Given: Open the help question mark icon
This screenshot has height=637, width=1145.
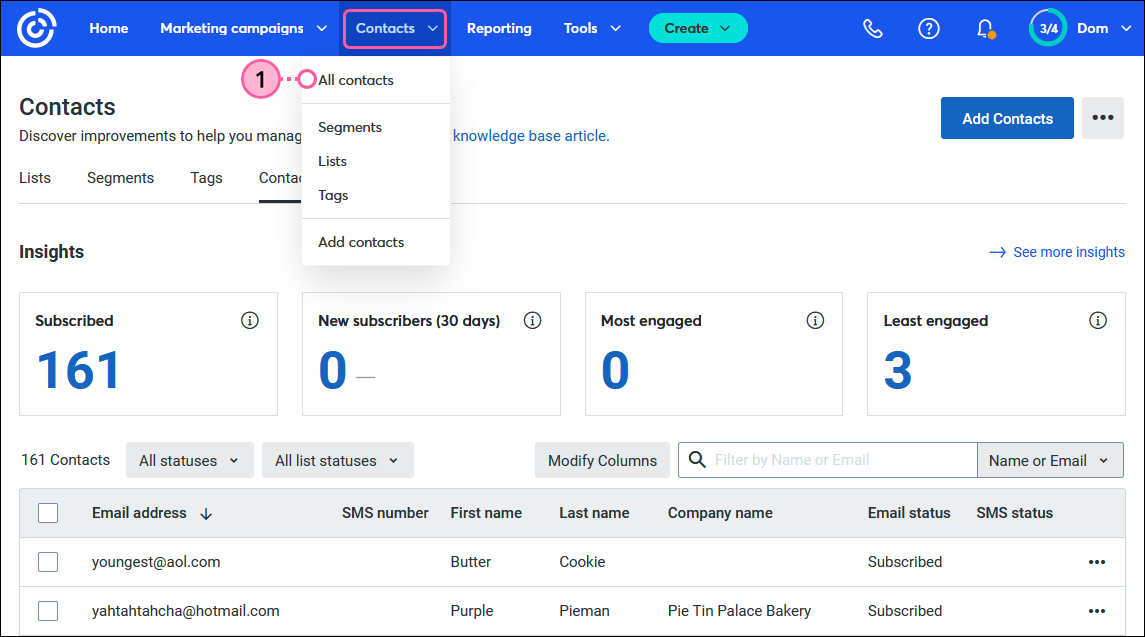Looking at the screenshot, I should (x=928, y=28).
